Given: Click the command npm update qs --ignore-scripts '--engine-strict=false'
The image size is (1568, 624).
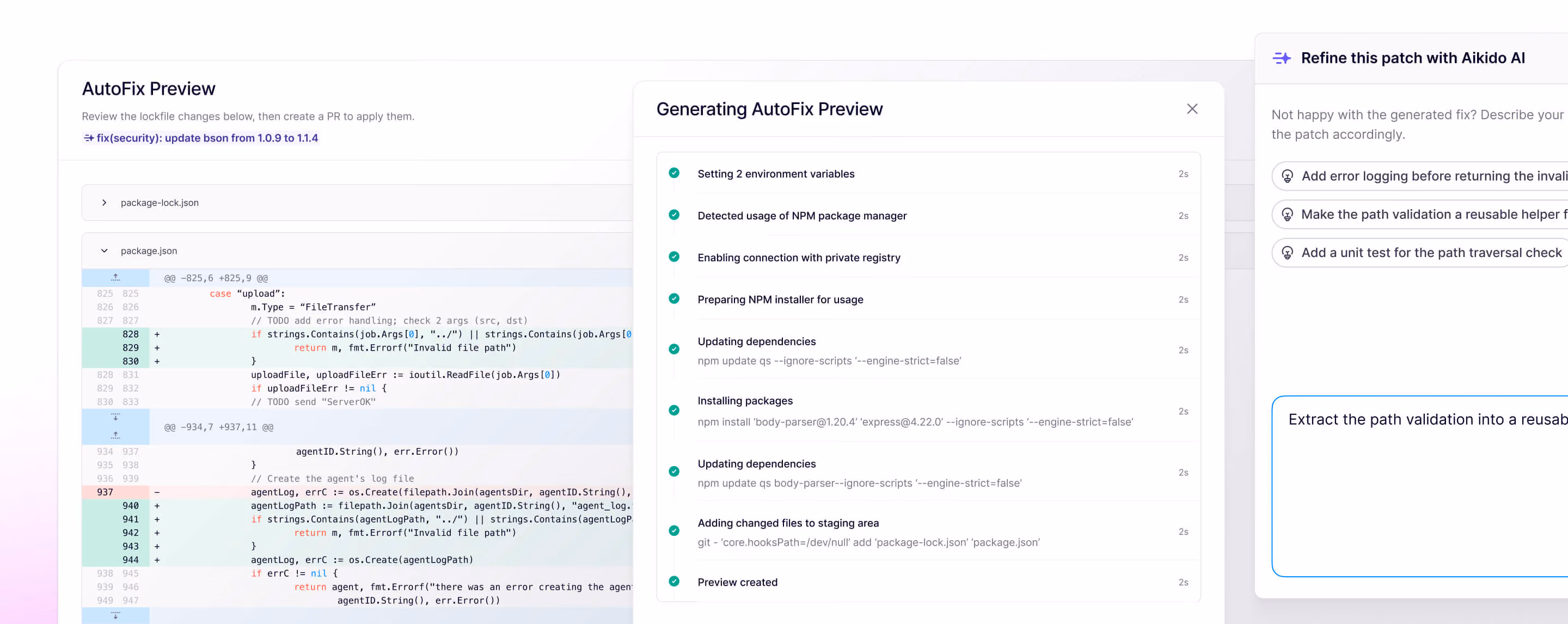Looking at the screenshot, I should (829, 361).
